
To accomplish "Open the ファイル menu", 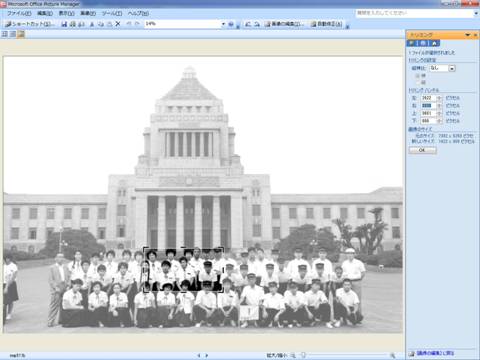I will (19, 13).
